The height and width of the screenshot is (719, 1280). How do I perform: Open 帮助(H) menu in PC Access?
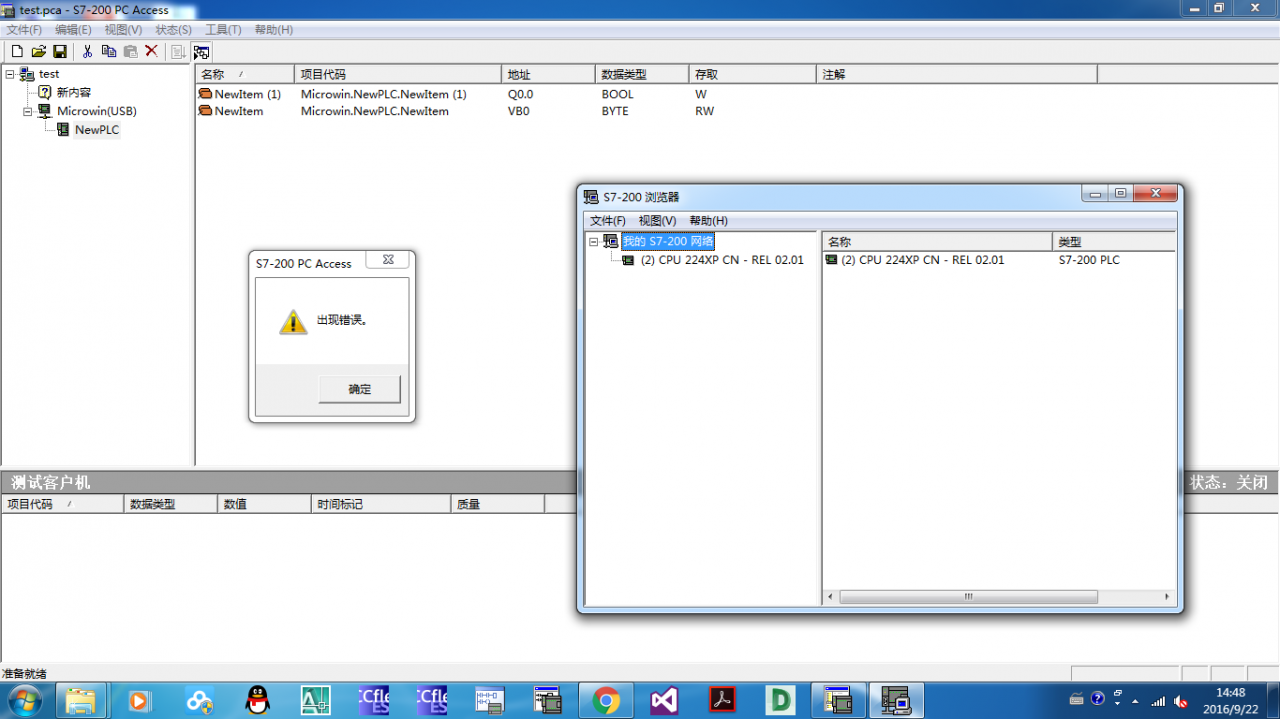click(x=274, y=30)
